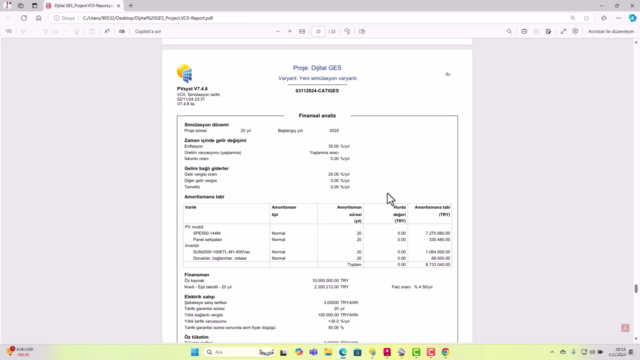Open the Windows Start menu
The height and width of the screenshot is (360, 640).
tap(195, 352)
